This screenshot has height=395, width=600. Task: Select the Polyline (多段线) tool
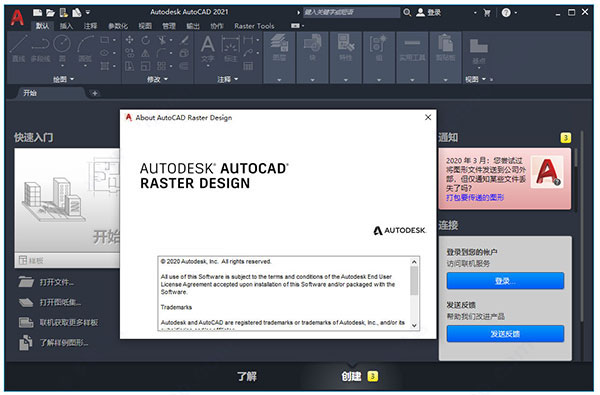pos(41,48)
